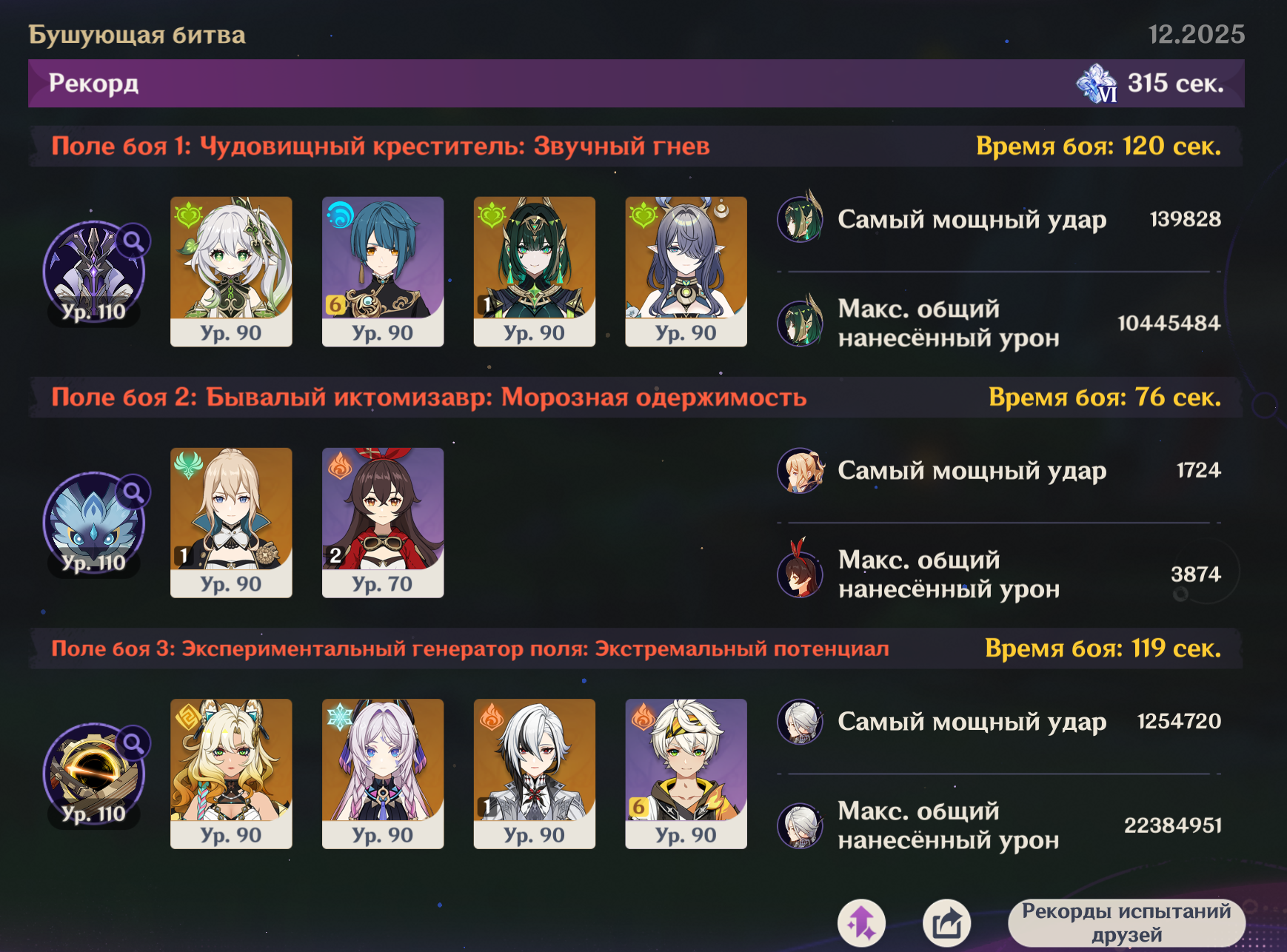
Task: Select the black-and-white haired Pyro character
Action: coord(535,774)
